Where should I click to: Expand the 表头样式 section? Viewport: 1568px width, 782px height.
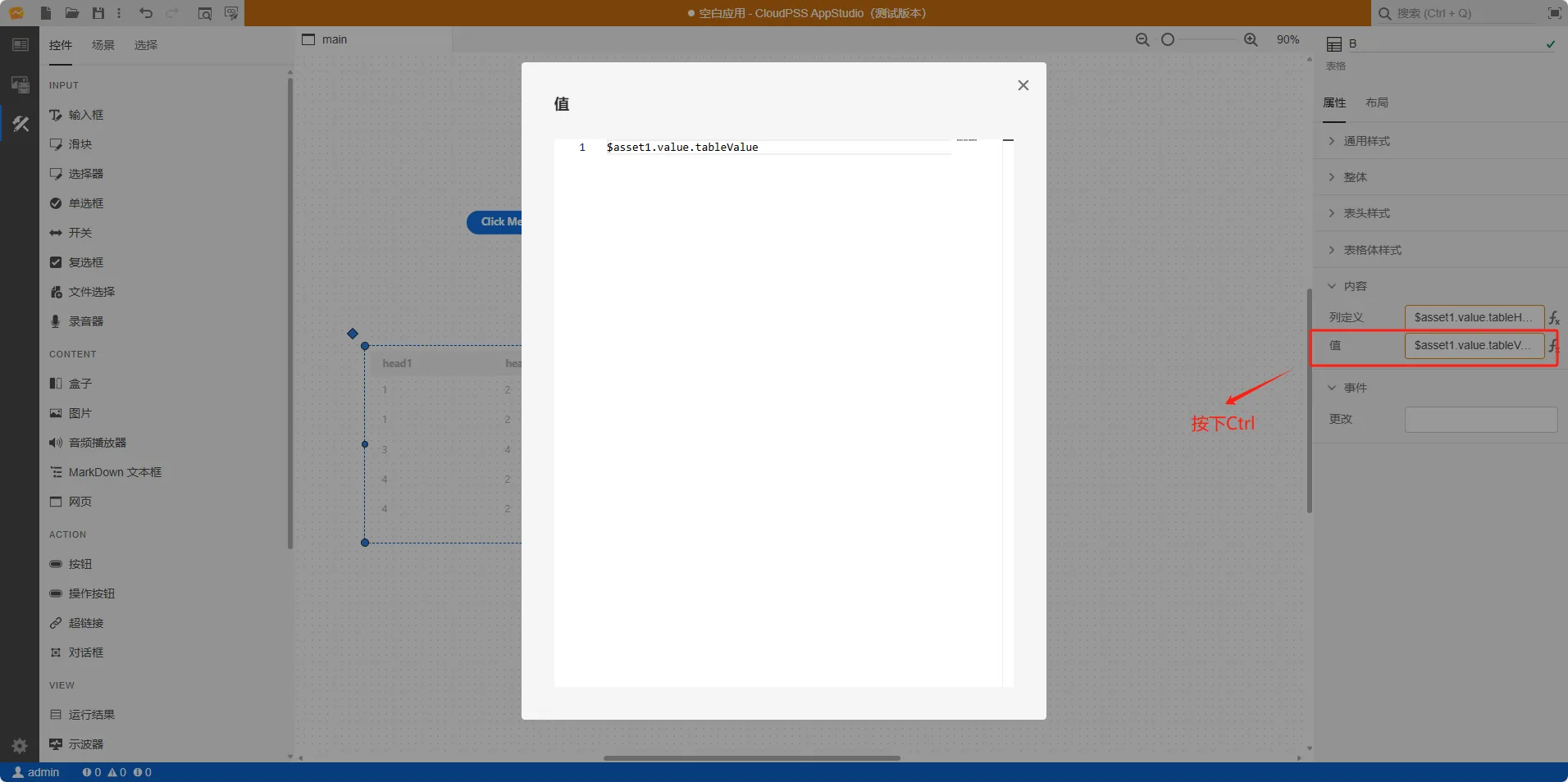(x=1366, y=213)
